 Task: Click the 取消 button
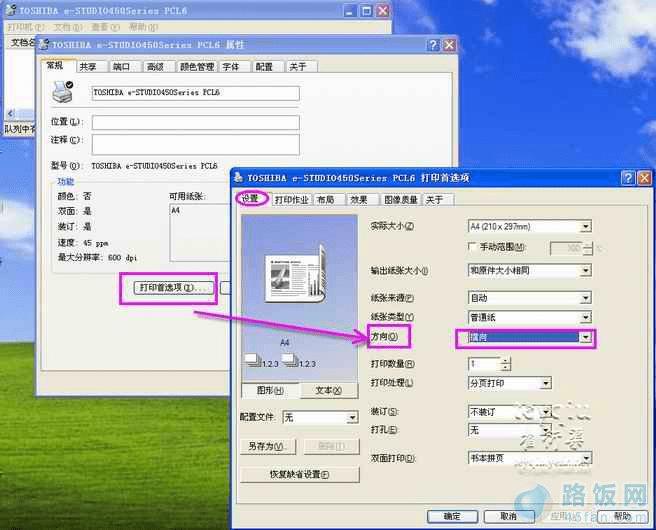click(x=509, y=517)
